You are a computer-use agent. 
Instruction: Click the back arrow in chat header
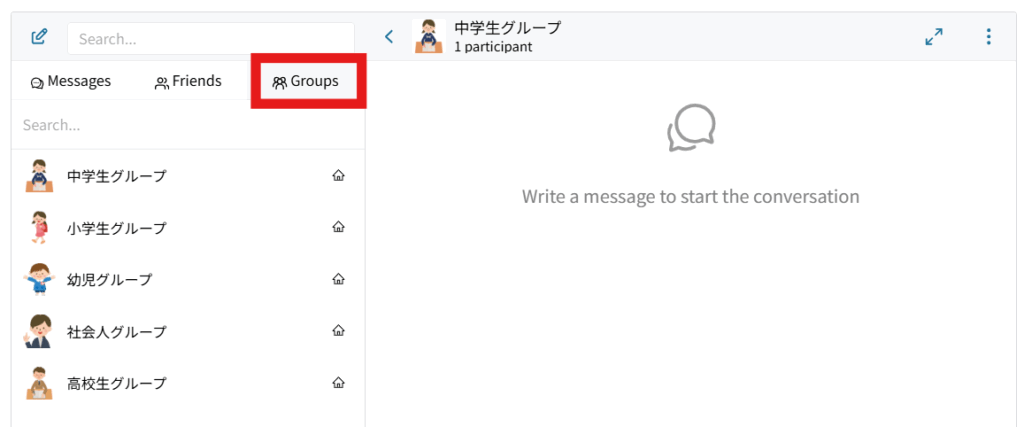pos(389,37)
